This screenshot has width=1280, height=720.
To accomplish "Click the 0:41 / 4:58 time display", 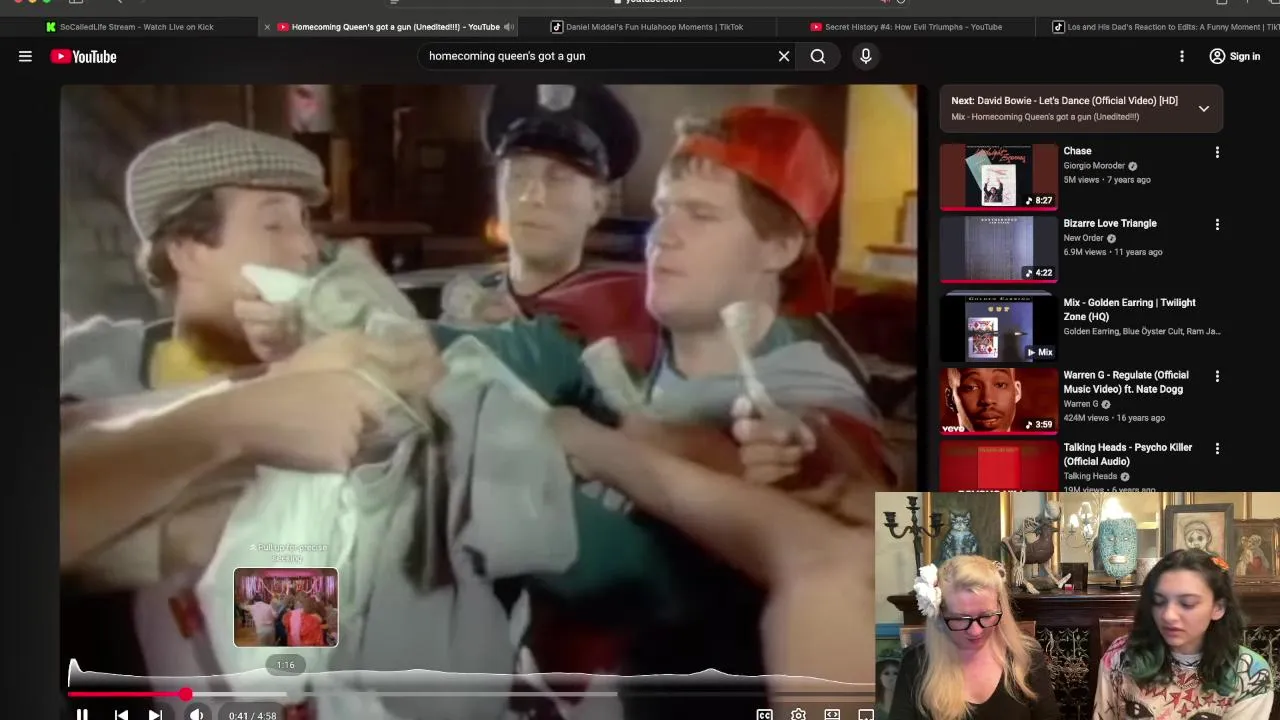I will tap(252, 715).
